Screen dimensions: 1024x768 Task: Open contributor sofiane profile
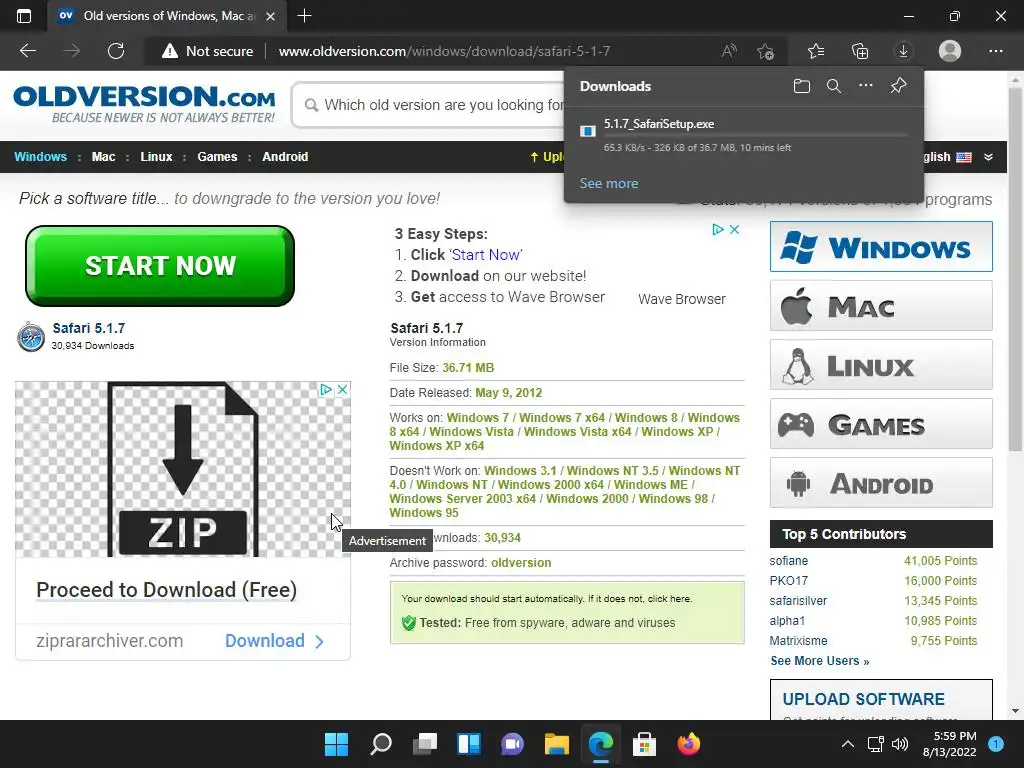click(788, 561)
